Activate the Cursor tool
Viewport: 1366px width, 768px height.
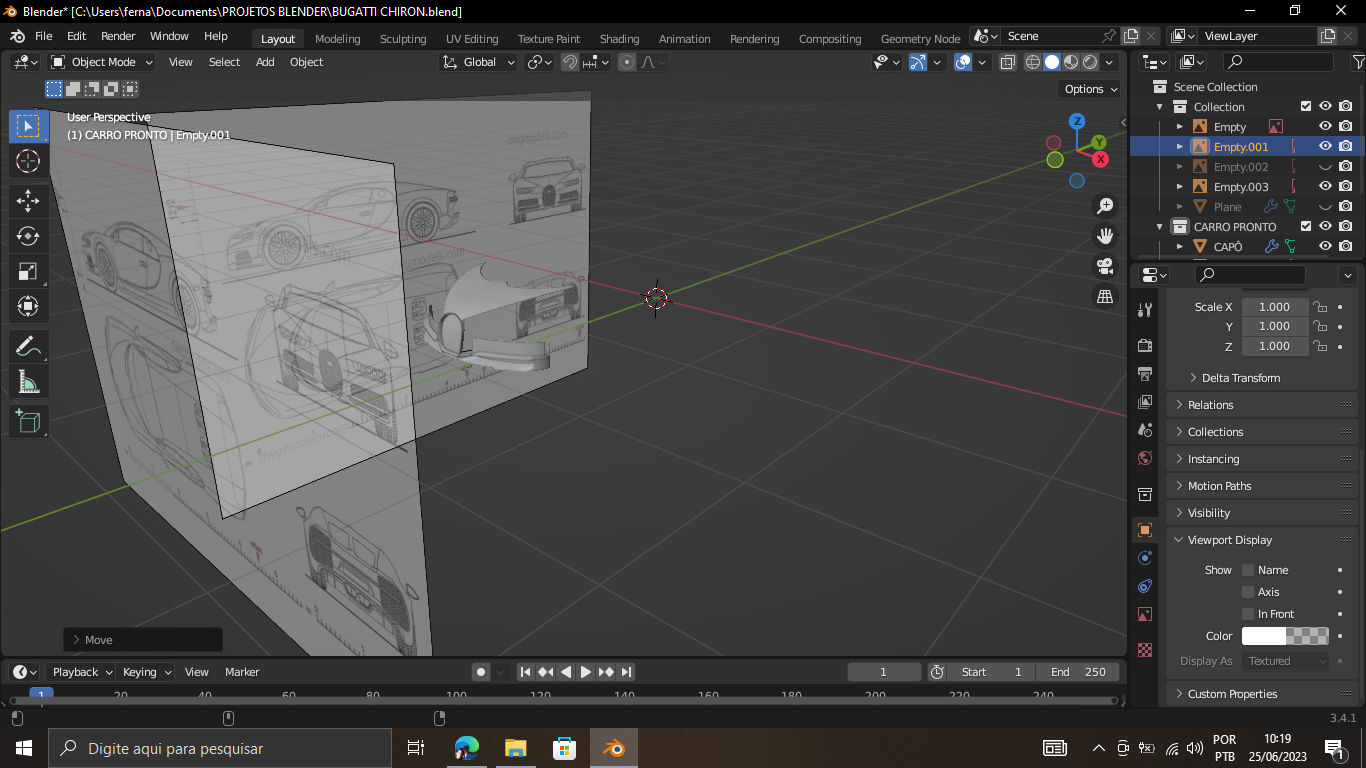[x=28, y=161]
